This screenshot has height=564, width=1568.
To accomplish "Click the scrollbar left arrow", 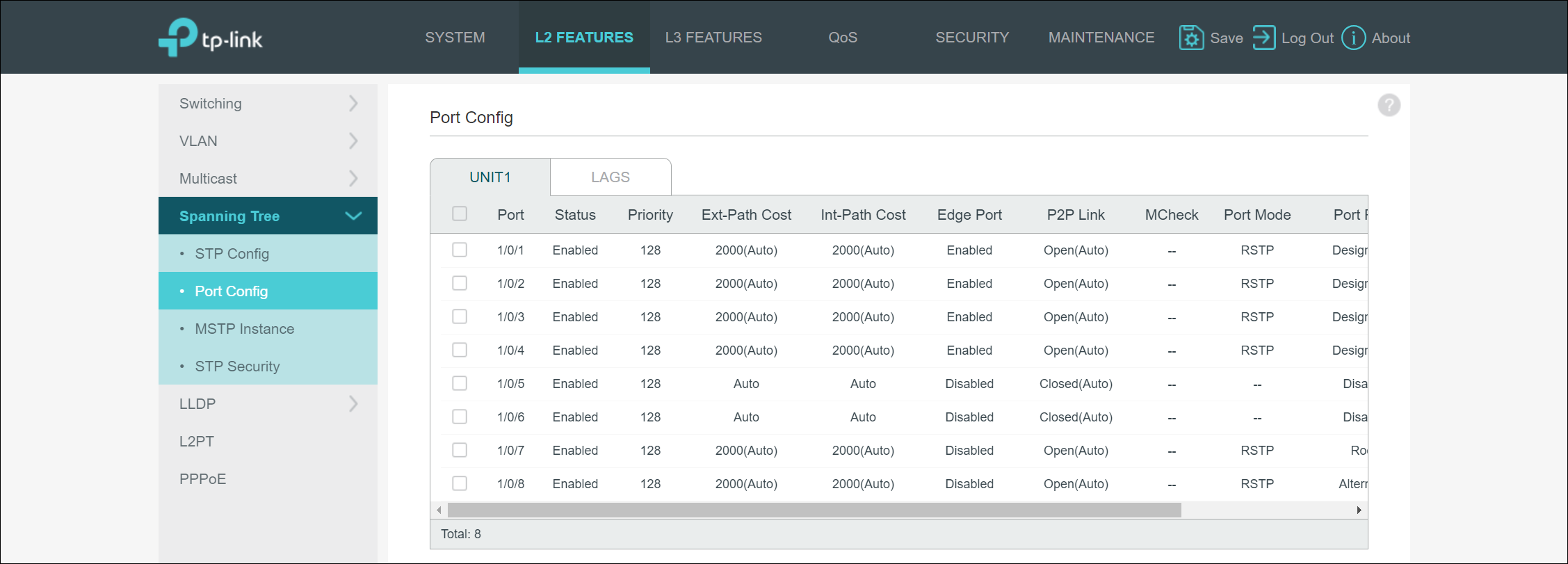I will click(439, 510).
